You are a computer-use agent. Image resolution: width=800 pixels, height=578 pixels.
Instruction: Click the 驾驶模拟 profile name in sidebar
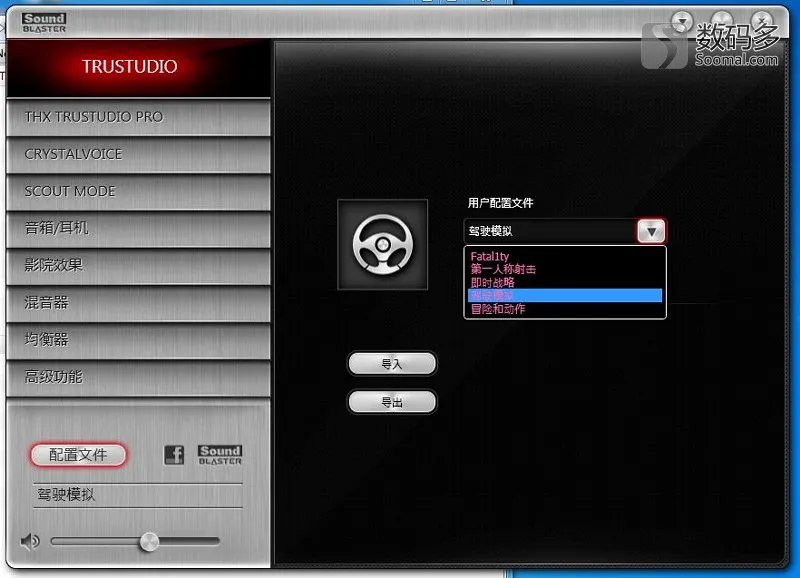click(x=66, y=494)
